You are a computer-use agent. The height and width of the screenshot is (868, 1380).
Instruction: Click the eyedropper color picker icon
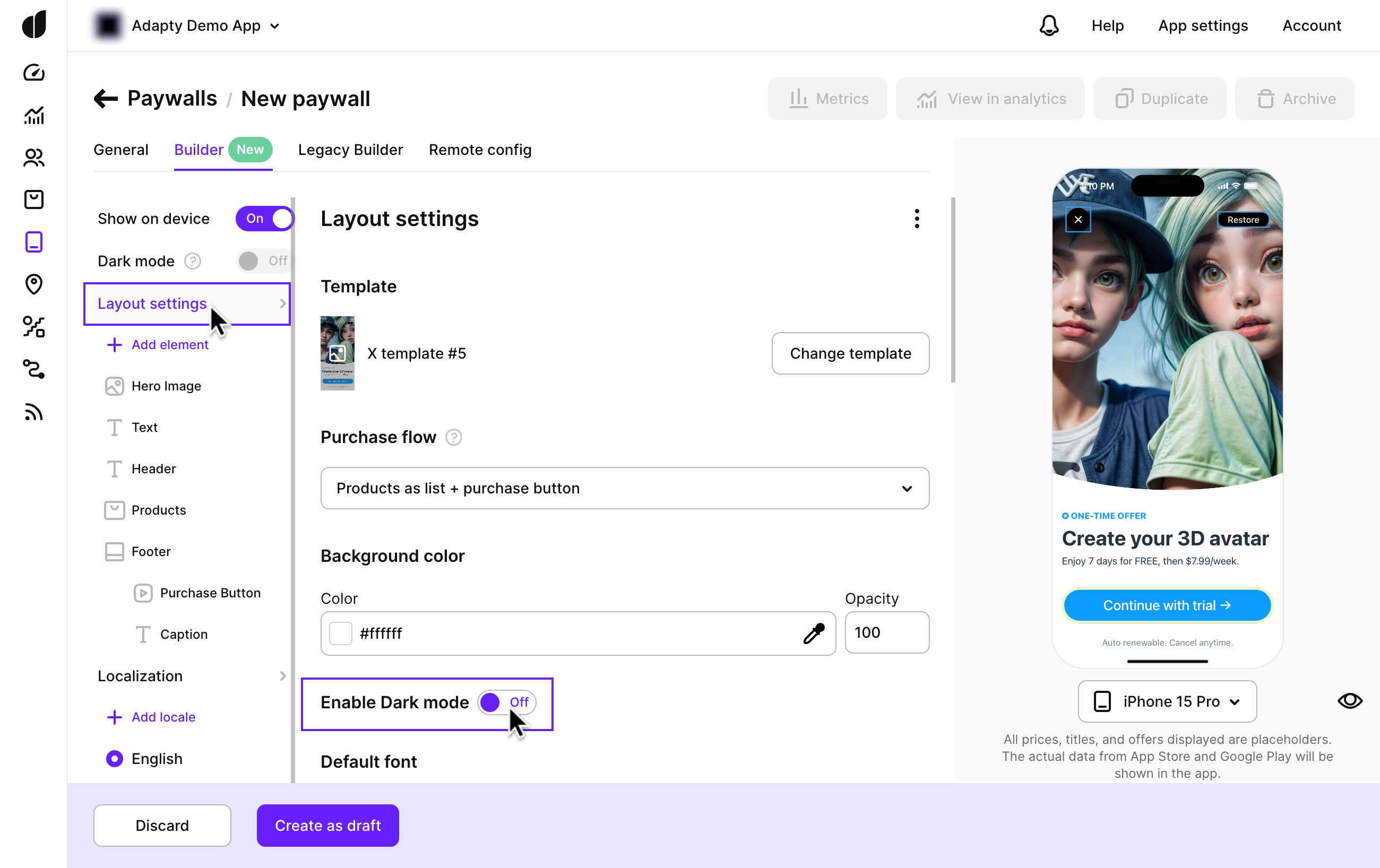pyautogui.click(x=813, y=633)
